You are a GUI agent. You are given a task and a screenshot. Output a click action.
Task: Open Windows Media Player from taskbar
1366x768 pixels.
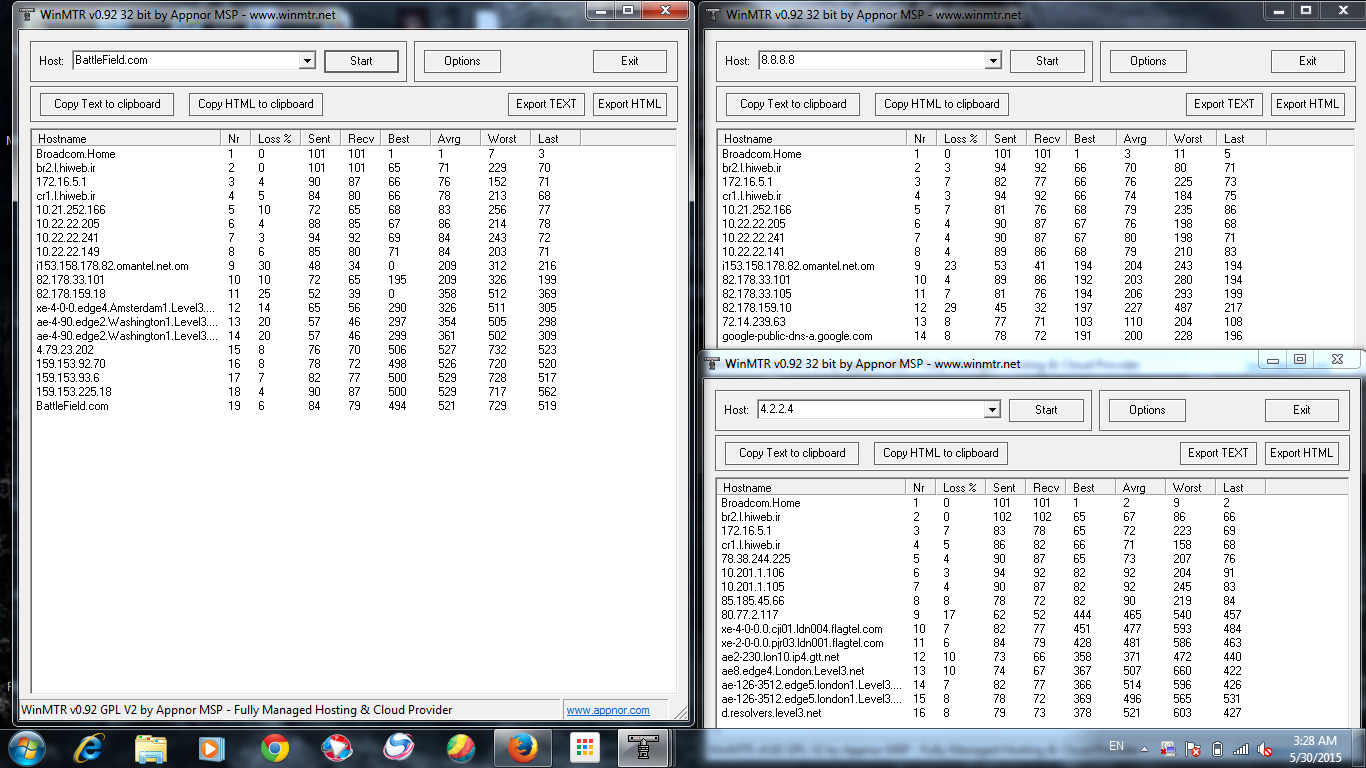tap(212, 747)
